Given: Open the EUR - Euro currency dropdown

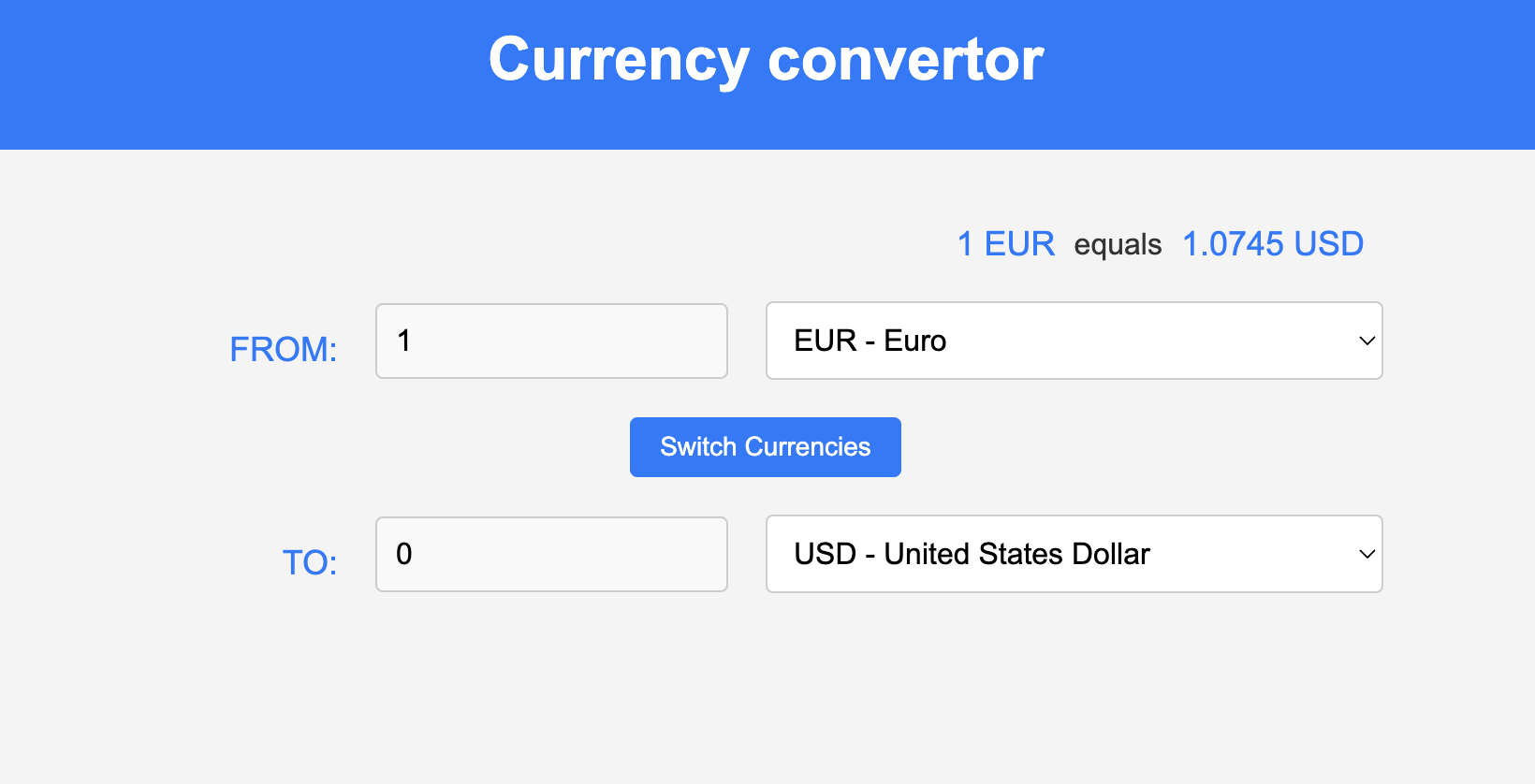Looking at the screenshot, I should [x=1074, y=341].
